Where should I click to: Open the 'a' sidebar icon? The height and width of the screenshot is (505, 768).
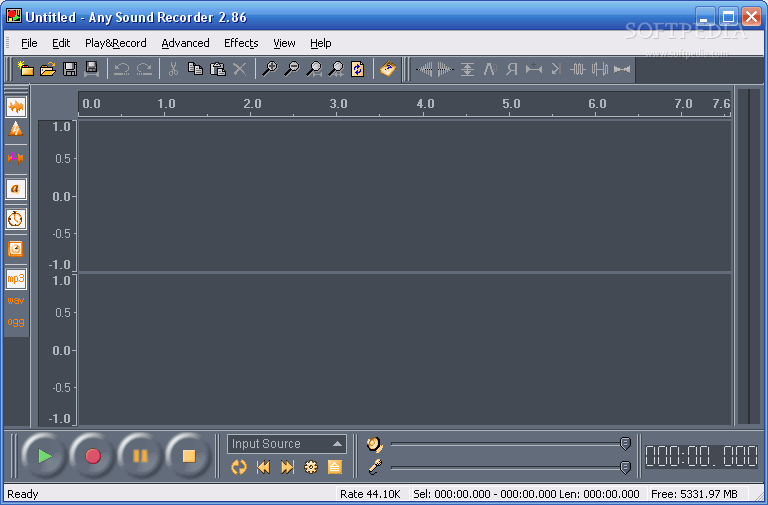tap(16, 189)
